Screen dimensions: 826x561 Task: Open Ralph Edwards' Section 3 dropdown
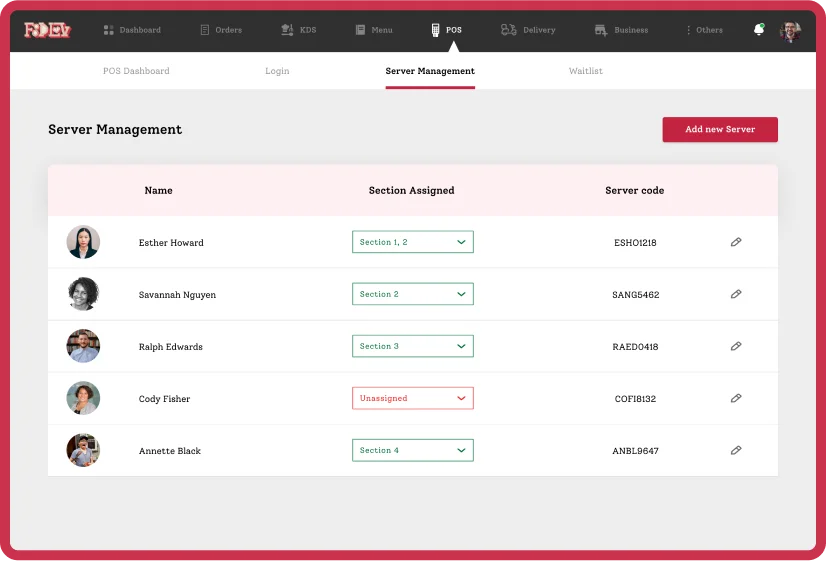(x=412, y=346)
